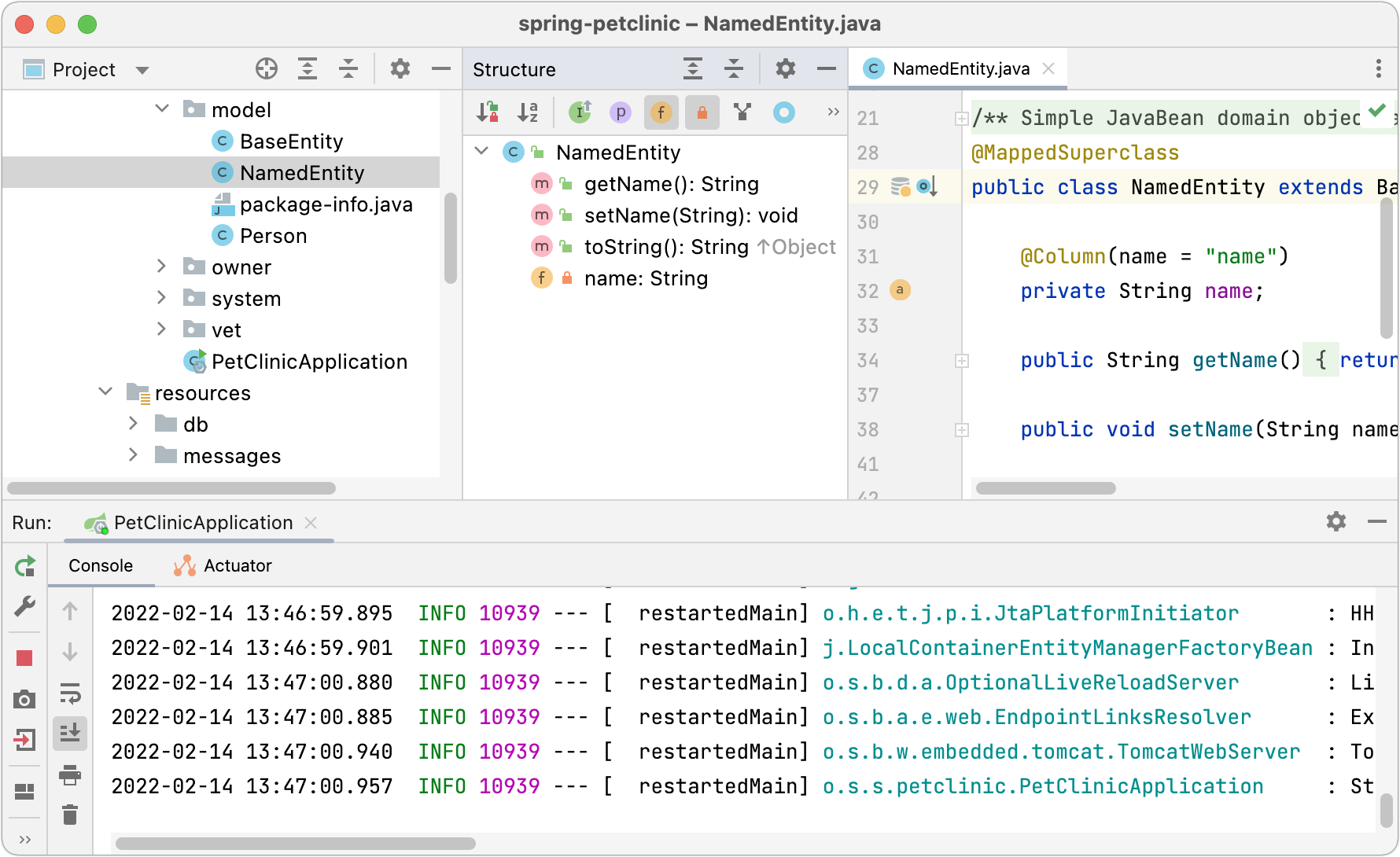Open the Structure panel settings gear
This screenshot has height=857, width=1400.
coord(786,69)
